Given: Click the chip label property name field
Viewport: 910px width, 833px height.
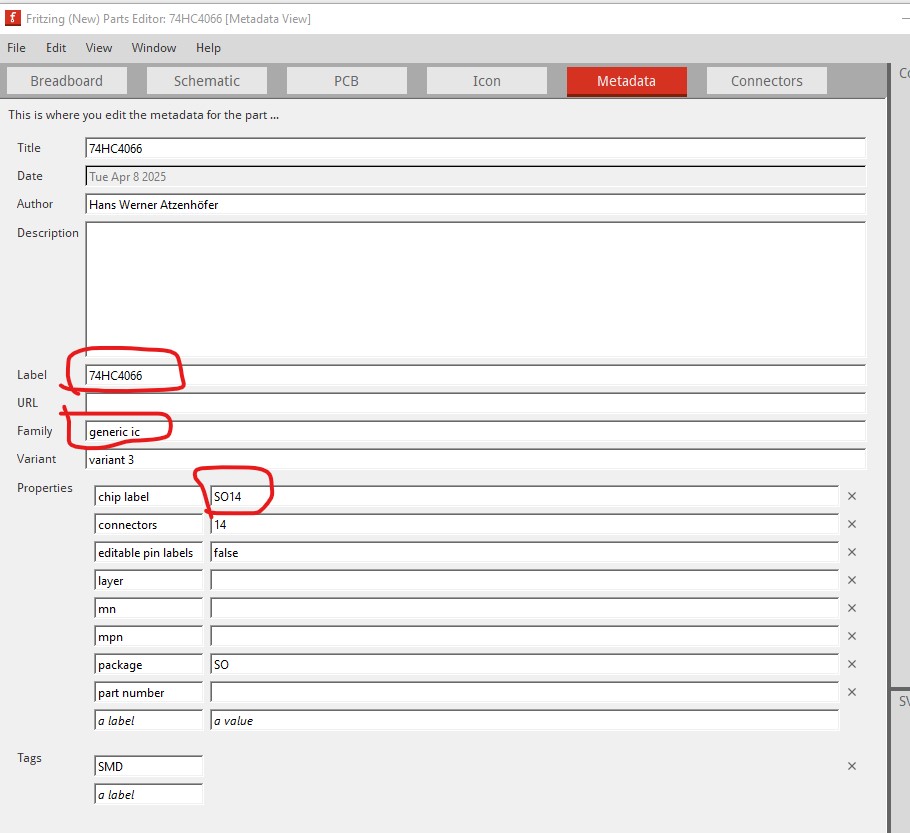Looking at the screenshot, I should [148, 496].
